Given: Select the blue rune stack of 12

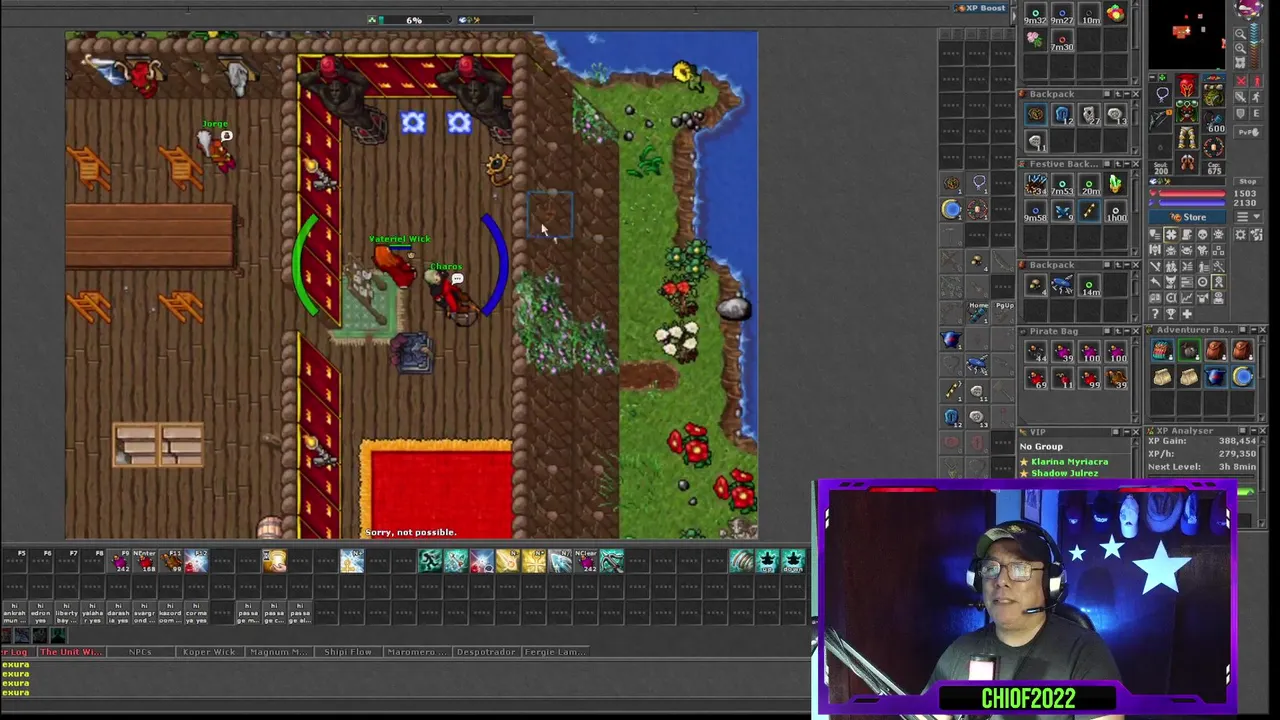Looking at the screenshot, I should (1063, 114).
